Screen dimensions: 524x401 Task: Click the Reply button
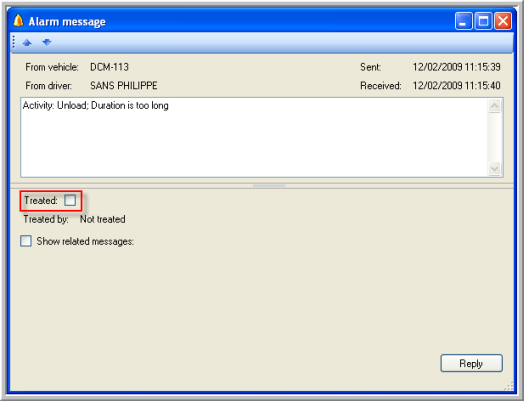[472, 363]
